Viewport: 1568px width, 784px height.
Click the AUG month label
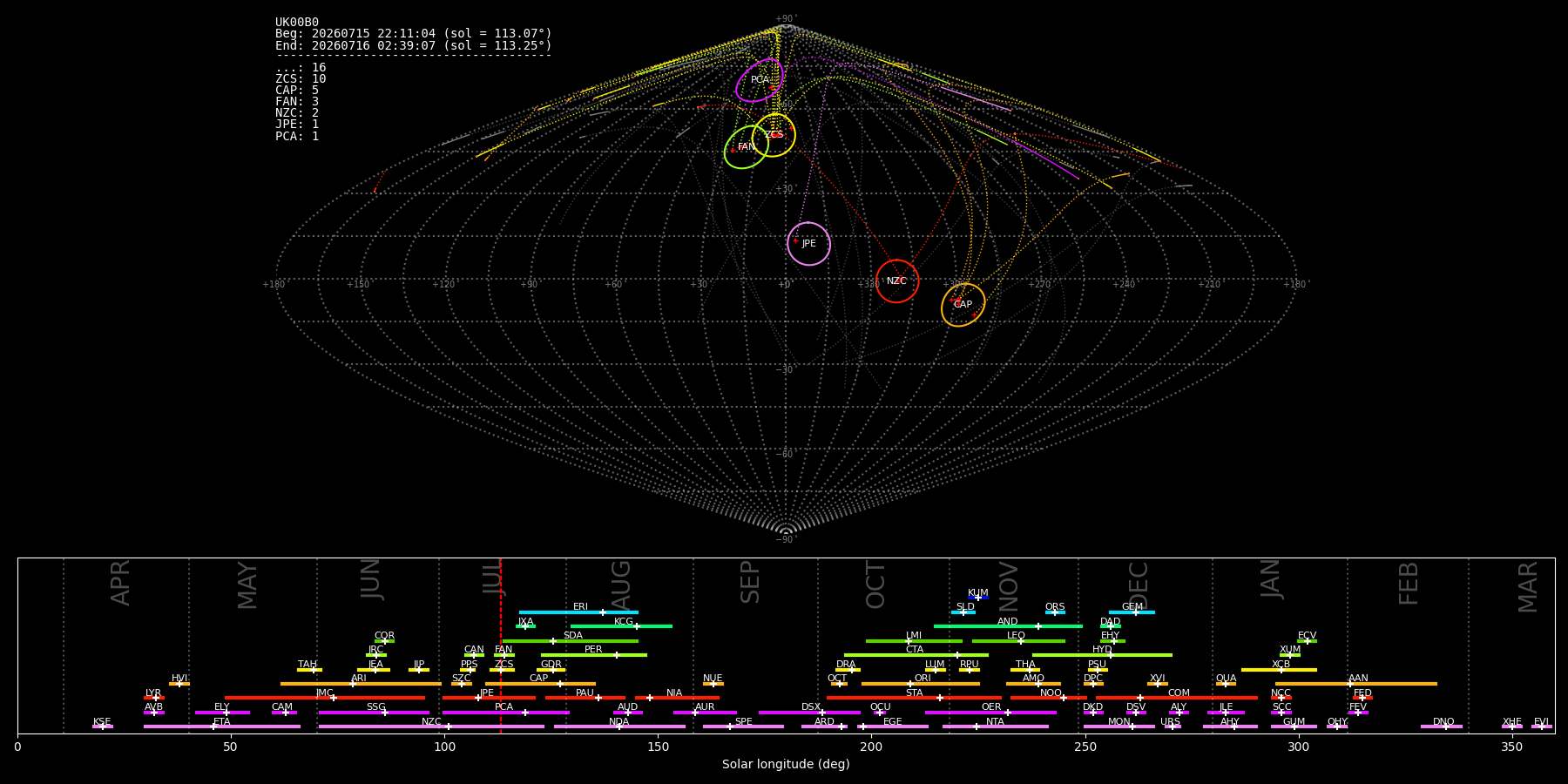pos(621,586)
